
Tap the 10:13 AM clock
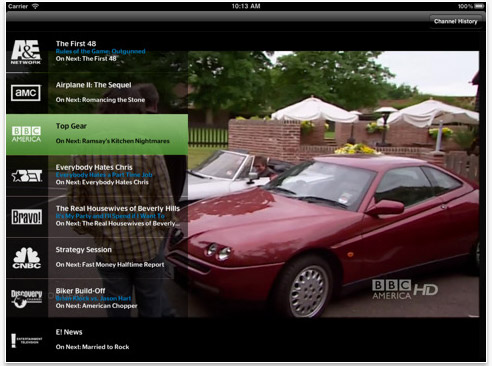point(246,6)
